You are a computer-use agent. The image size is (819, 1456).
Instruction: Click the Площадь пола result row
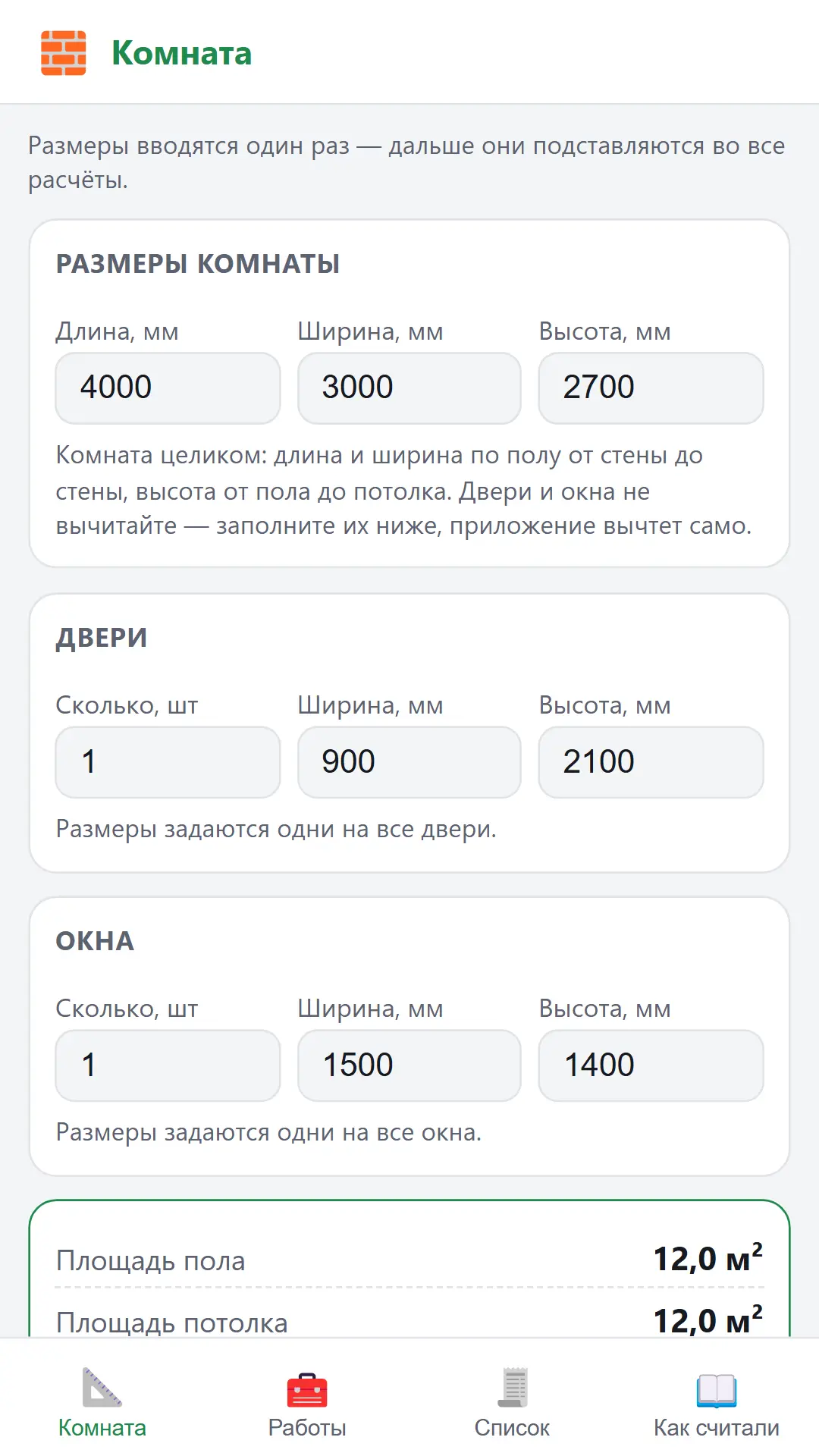pyautogui.click(x=409, y=1260)
